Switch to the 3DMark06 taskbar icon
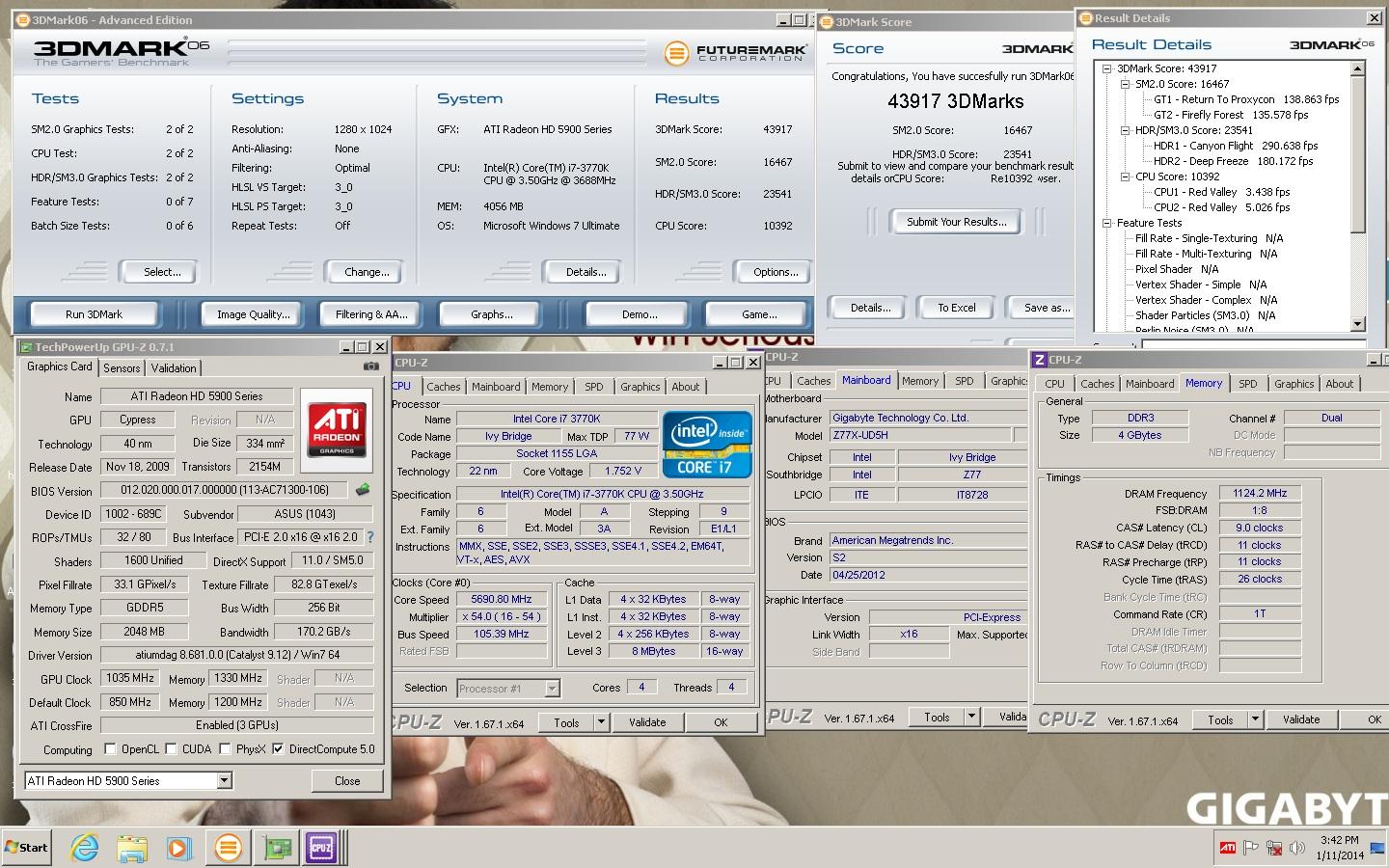 228,848
